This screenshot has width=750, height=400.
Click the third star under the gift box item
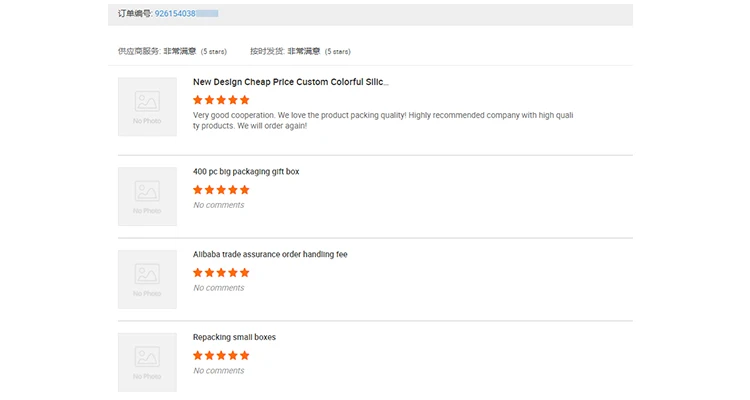point(221,189)
